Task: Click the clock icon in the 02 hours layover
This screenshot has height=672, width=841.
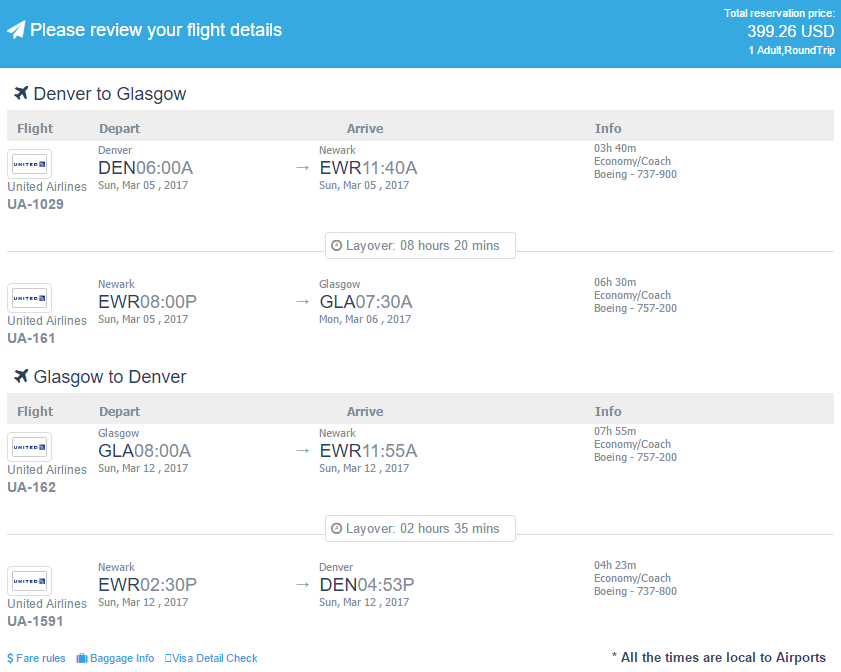Action: point(336,529)
